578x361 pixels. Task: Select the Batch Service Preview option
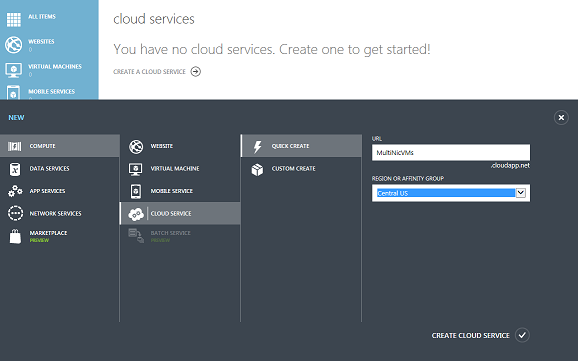point(180,236)
